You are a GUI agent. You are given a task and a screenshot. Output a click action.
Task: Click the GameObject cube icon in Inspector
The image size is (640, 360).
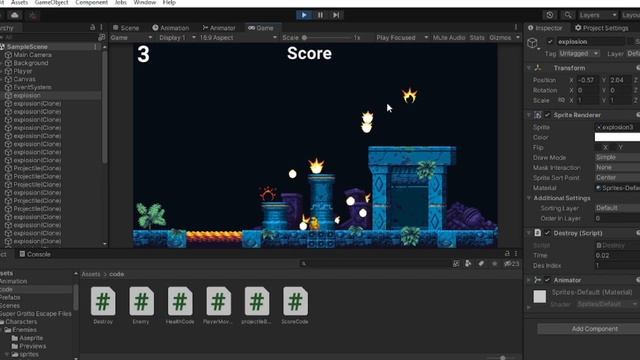click(x=532, y=43)
